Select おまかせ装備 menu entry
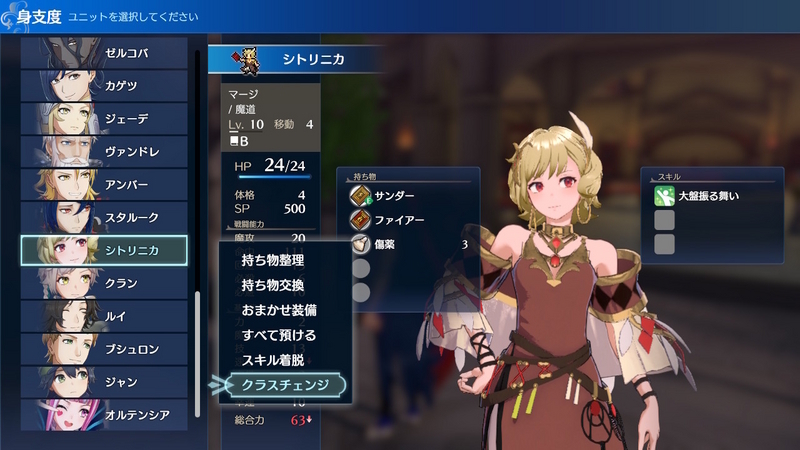This screenshot has width=800, height=450. tap(279, 310)
